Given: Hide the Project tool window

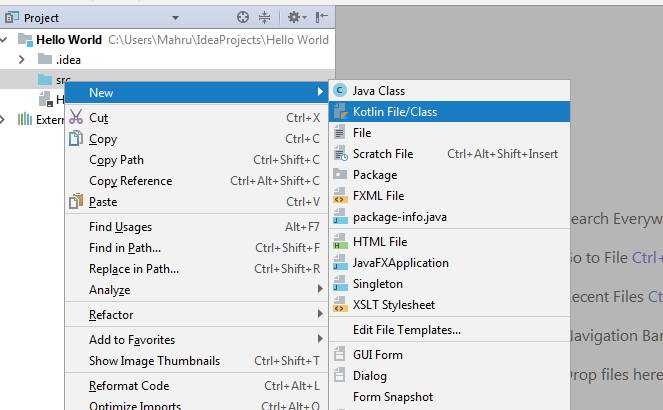Looking at the screenshot, I should [322, 17].
